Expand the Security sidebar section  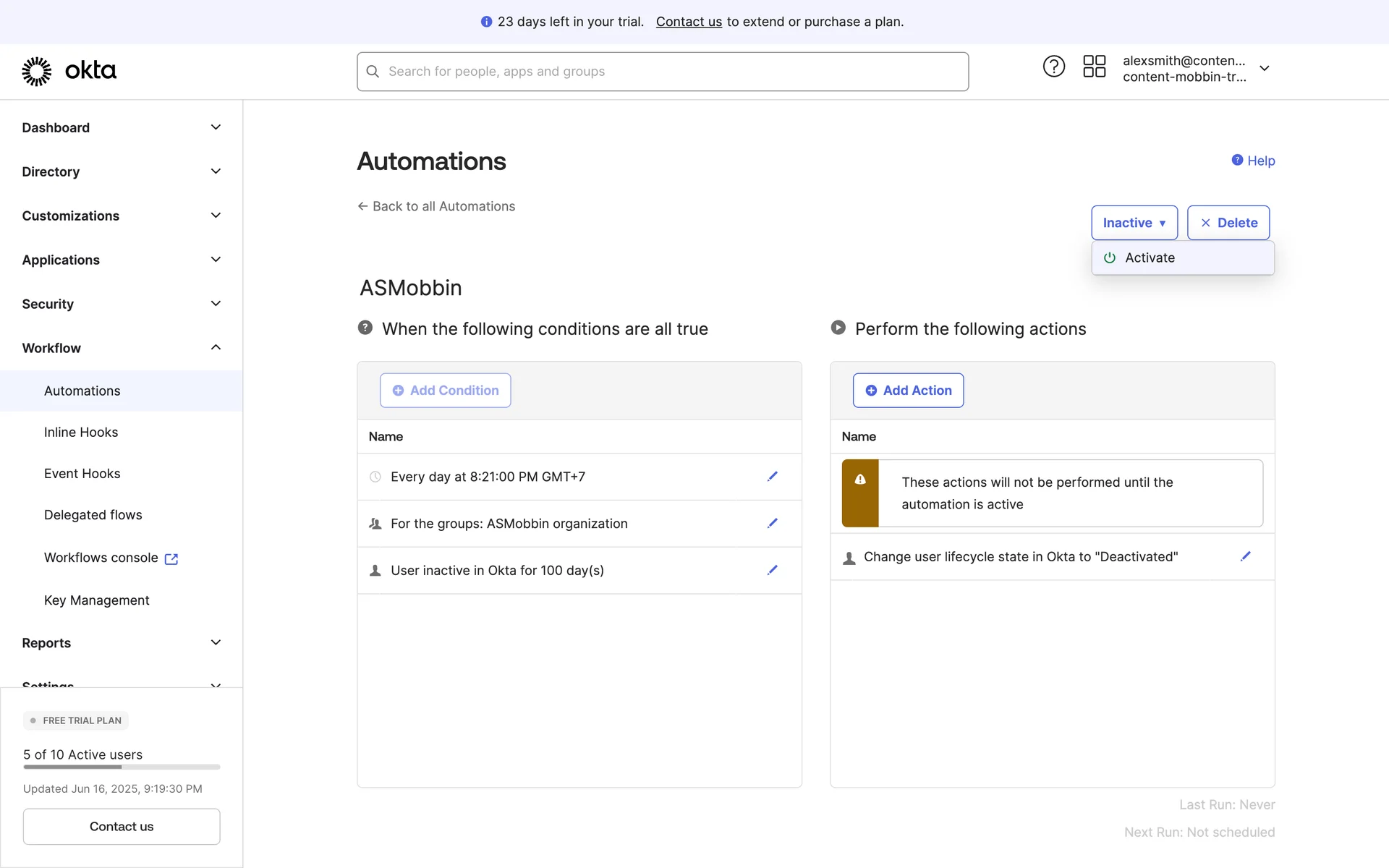point(216,304)
